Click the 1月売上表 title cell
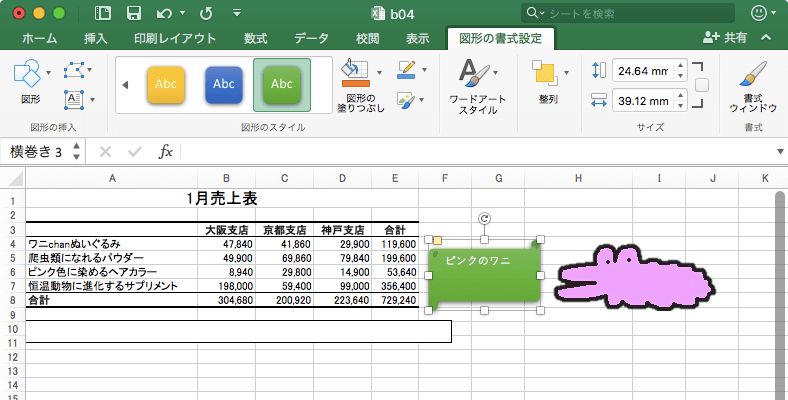This screenshot has width=788, height=400. pyautogui.click(x=222, y=199)
